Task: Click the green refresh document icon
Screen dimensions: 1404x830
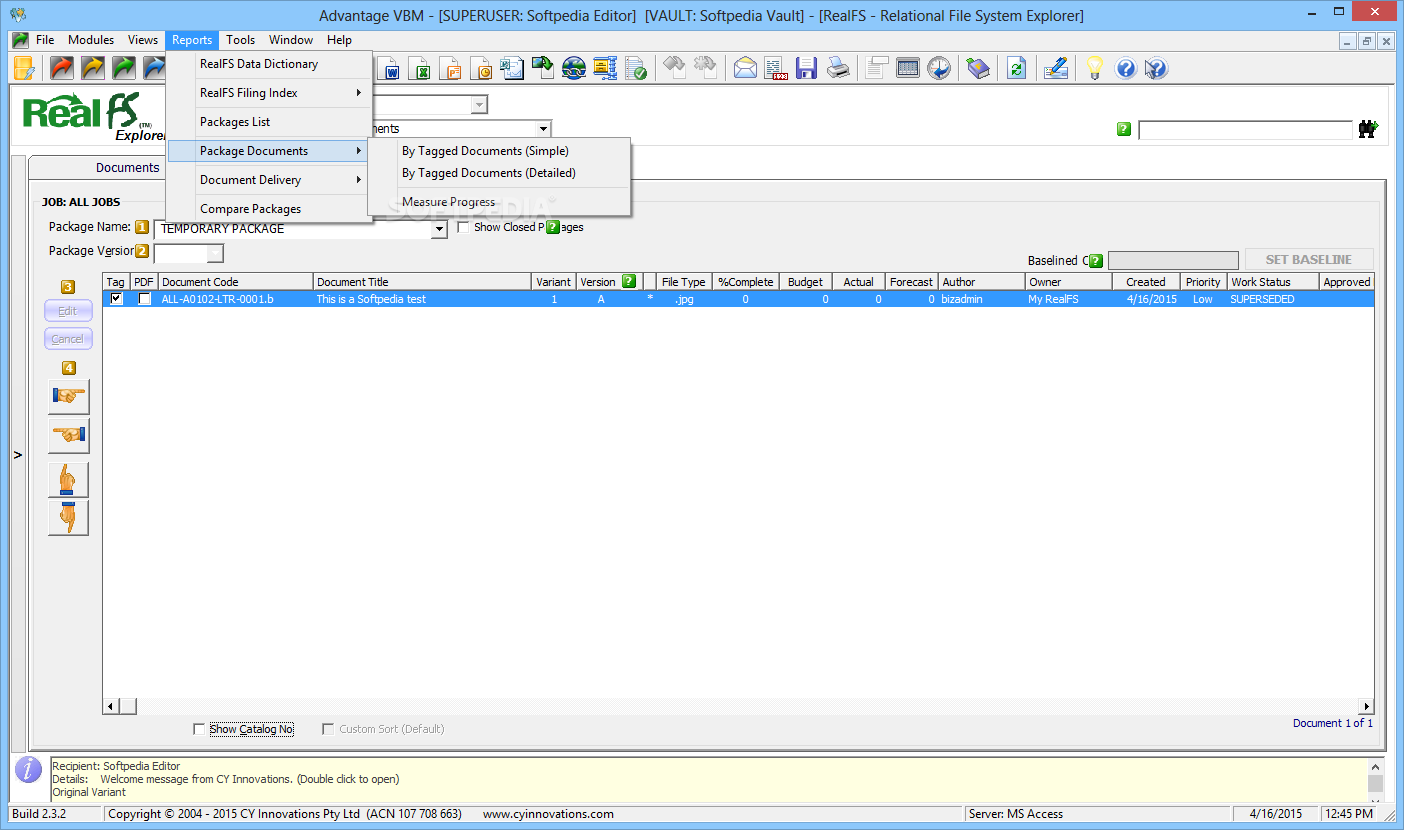Action: 1017,68
